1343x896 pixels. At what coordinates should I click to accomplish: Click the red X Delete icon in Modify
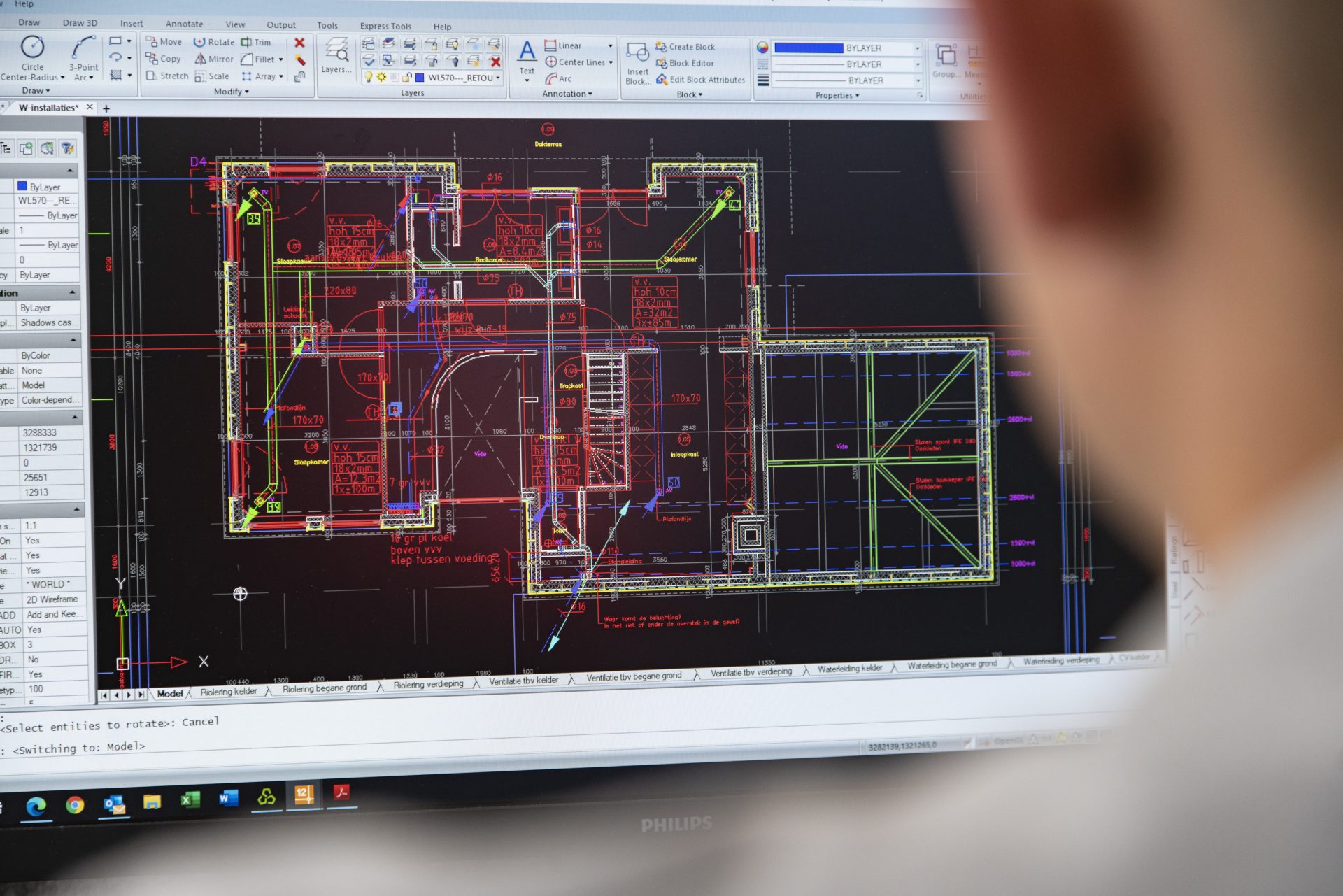click(299, 43)
